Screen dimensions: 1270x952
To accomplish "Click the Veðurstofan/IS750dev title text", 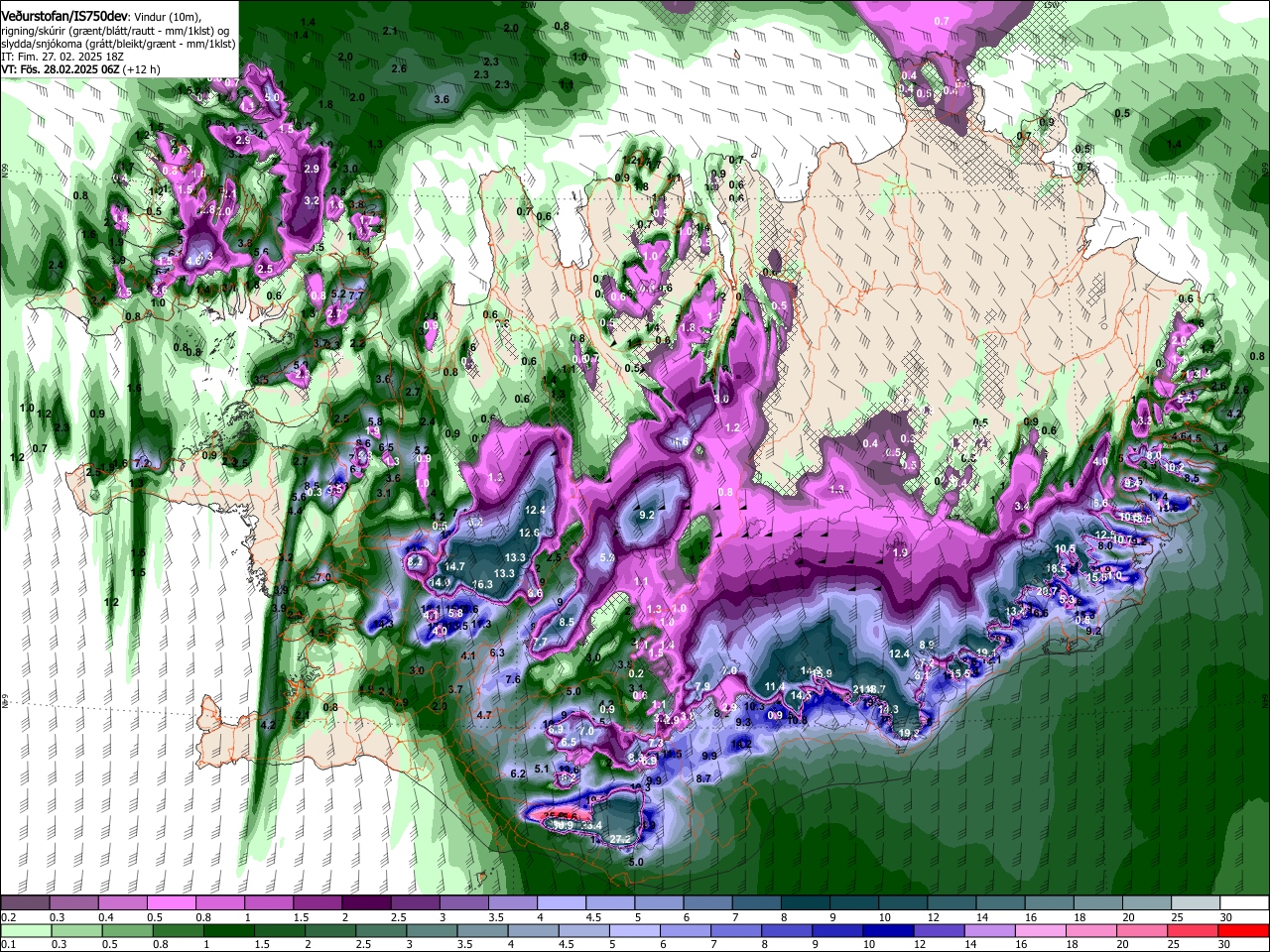I will pos(63,16).
